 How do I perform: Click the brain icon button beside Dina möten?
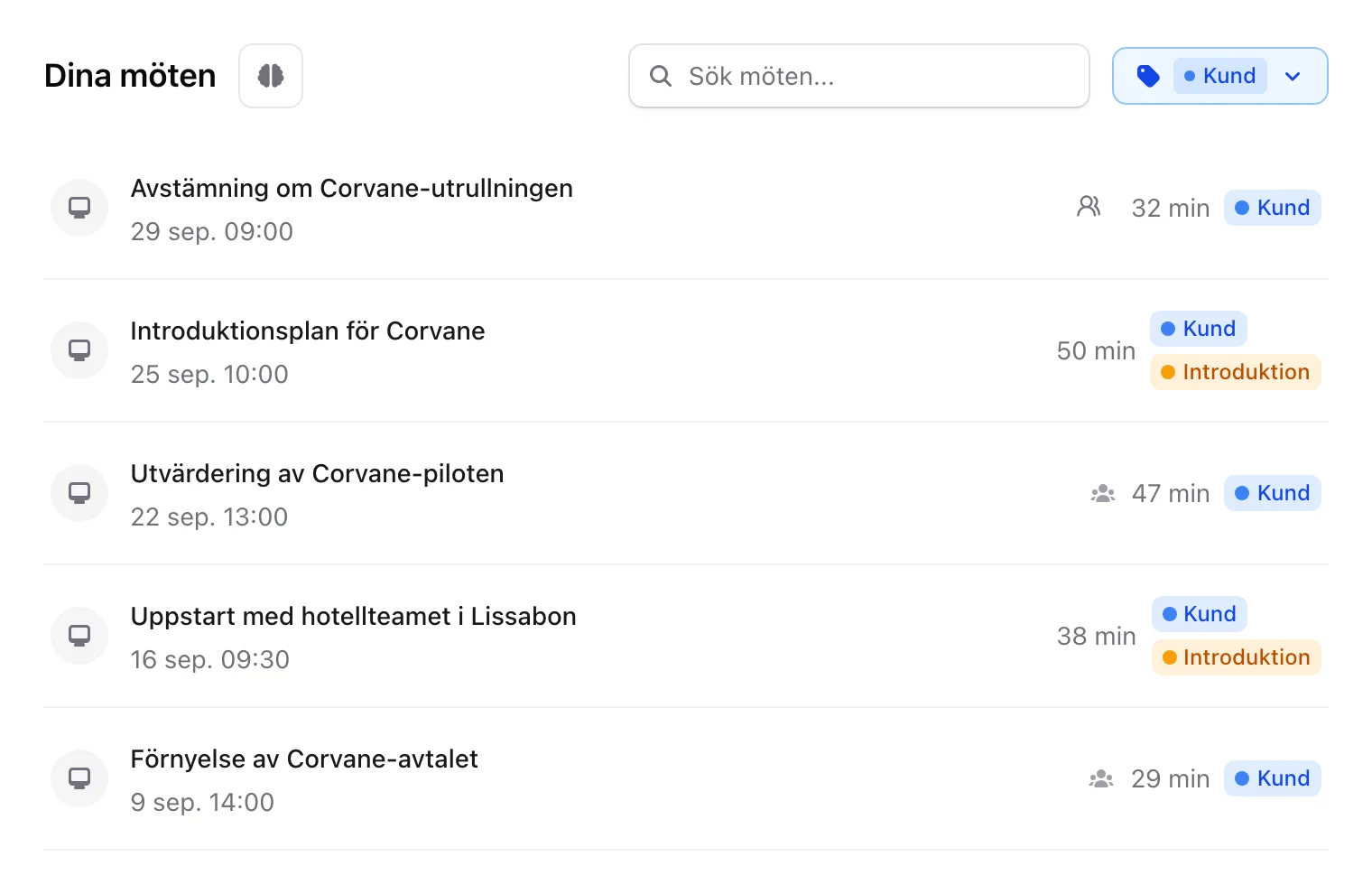(271, 76)
